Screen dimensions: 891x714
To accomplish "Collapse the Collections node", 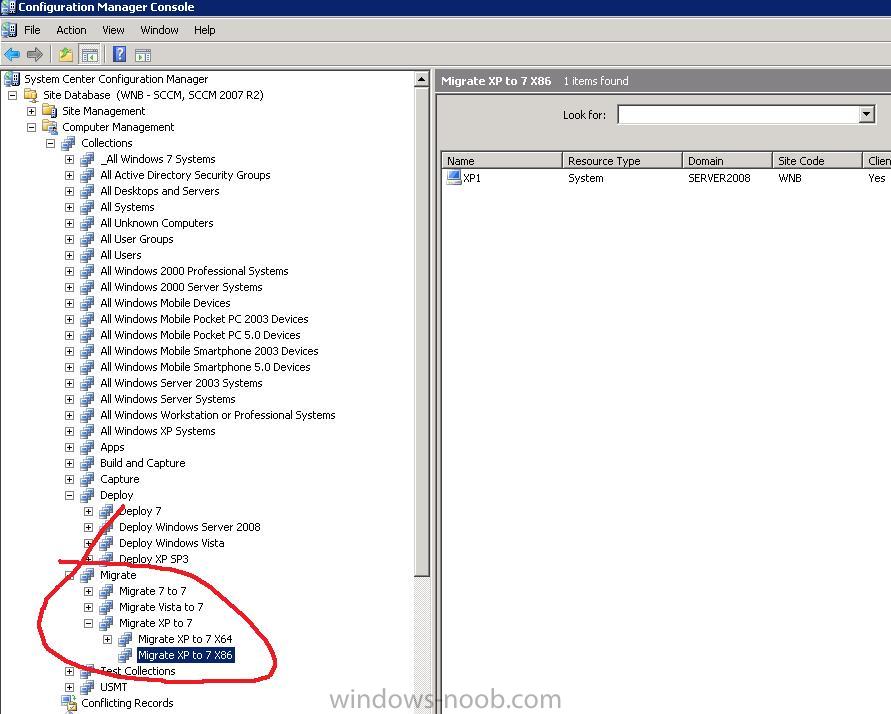I will 51,143.
